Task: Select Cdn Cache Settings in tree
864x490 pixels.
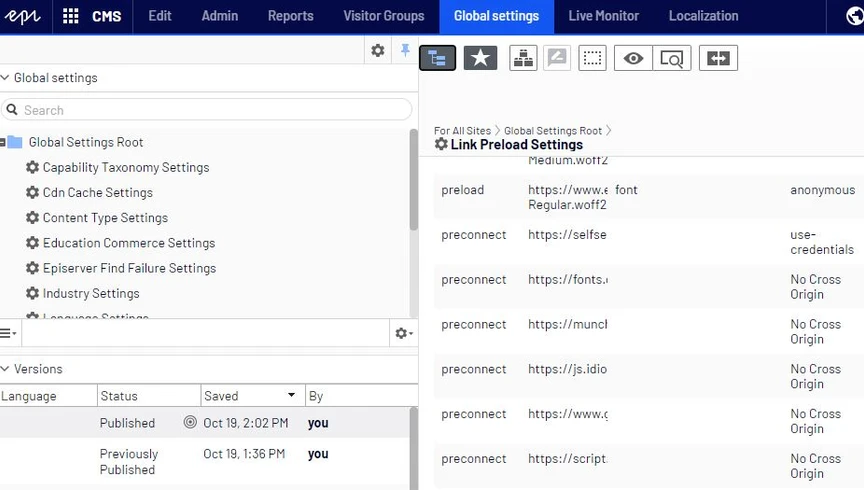Action: click(98, 192)
